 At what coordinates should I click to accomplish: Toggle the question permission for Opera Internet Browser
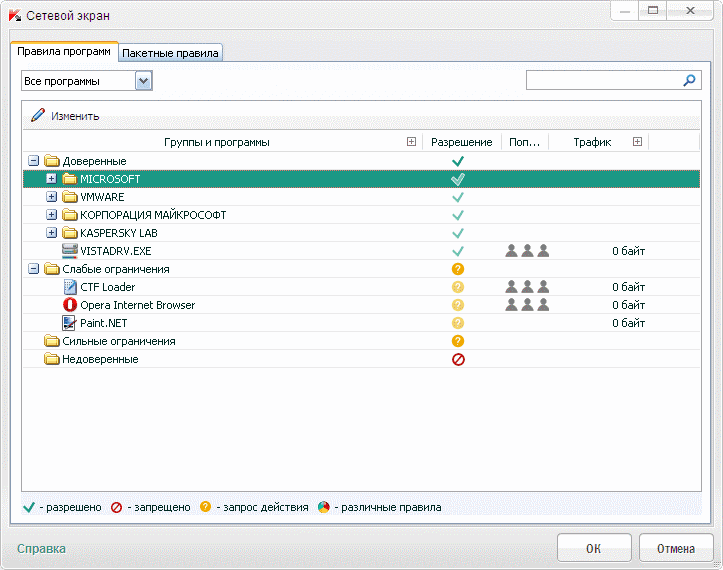click(x=458, y=305)
